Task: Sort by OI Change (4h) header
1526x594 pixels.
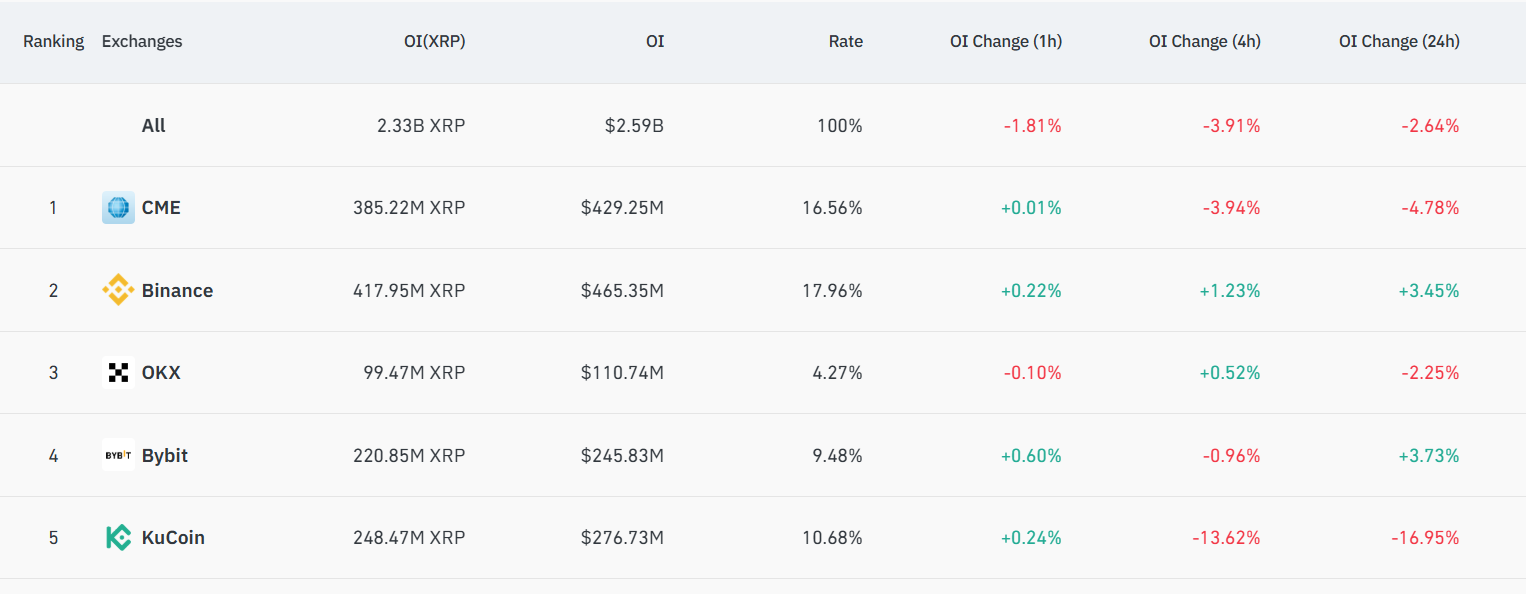Action: pyautogui.click(x=1205, y=42)
